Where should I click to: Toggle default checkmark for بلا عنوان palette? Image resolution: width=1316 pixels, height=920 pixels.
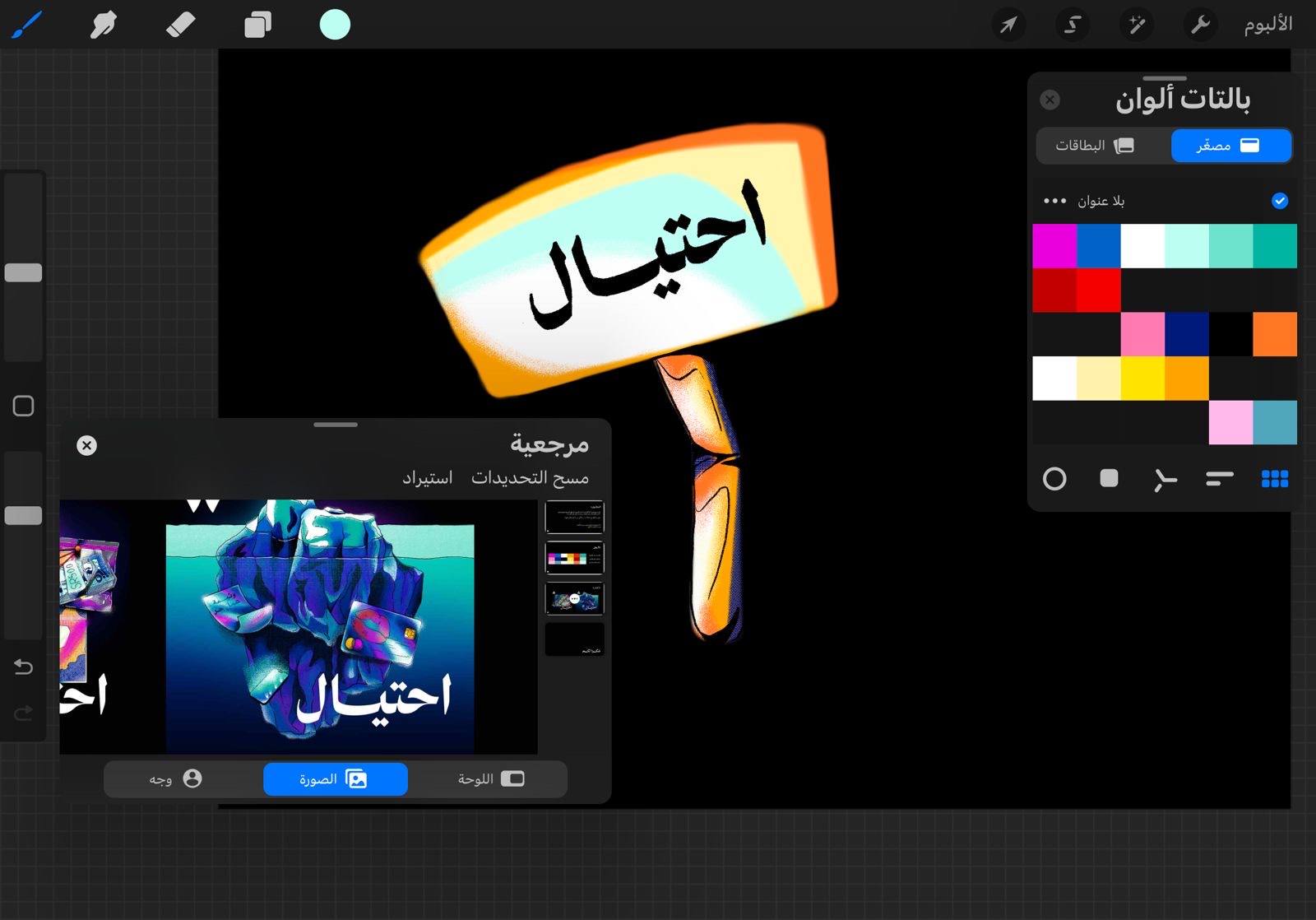coord(1280,201)
